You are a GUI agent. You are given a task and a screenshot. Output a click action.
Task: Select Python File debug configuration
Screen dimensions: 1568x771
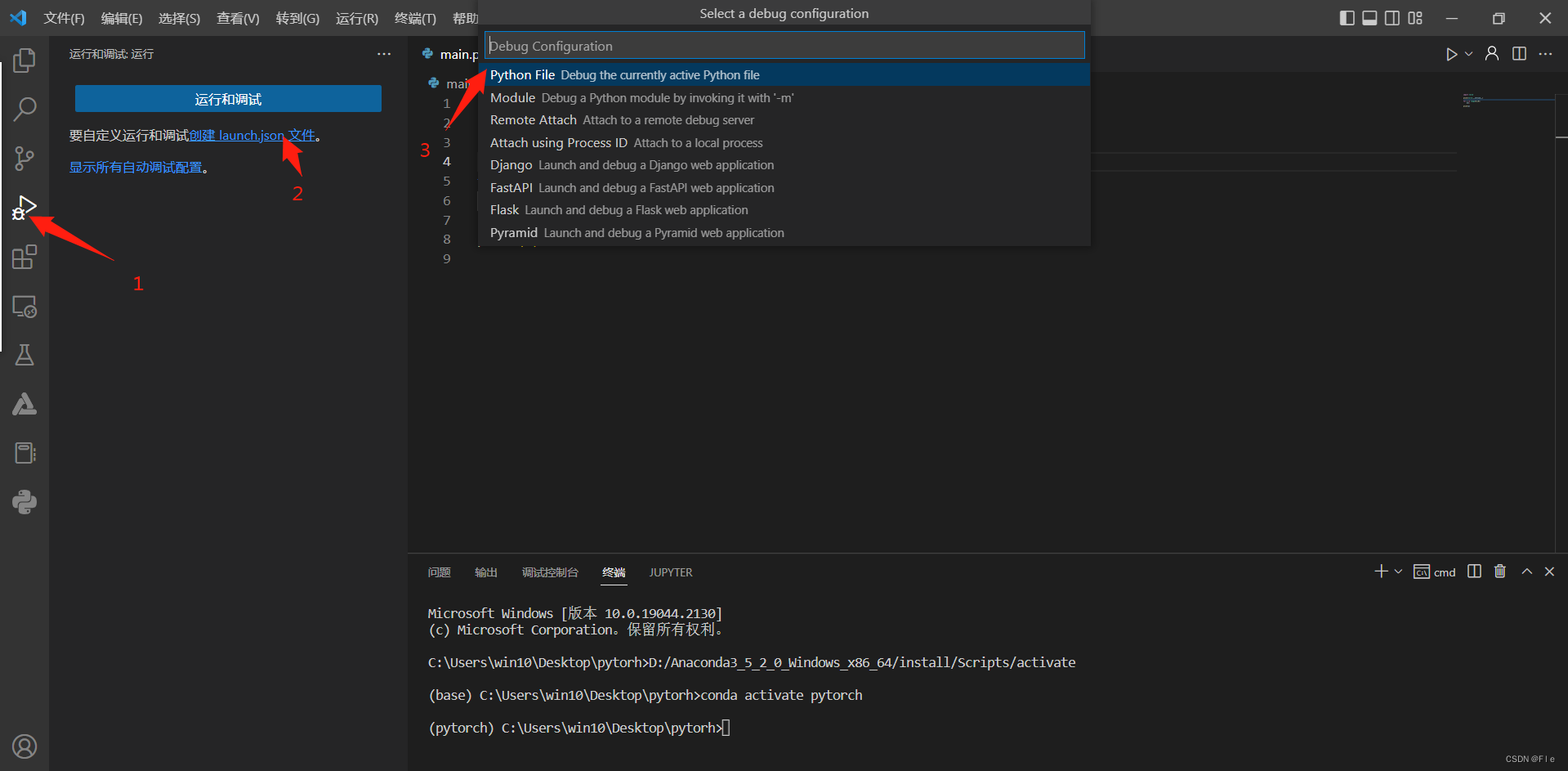pyautogui.click(x=784, y=75)
